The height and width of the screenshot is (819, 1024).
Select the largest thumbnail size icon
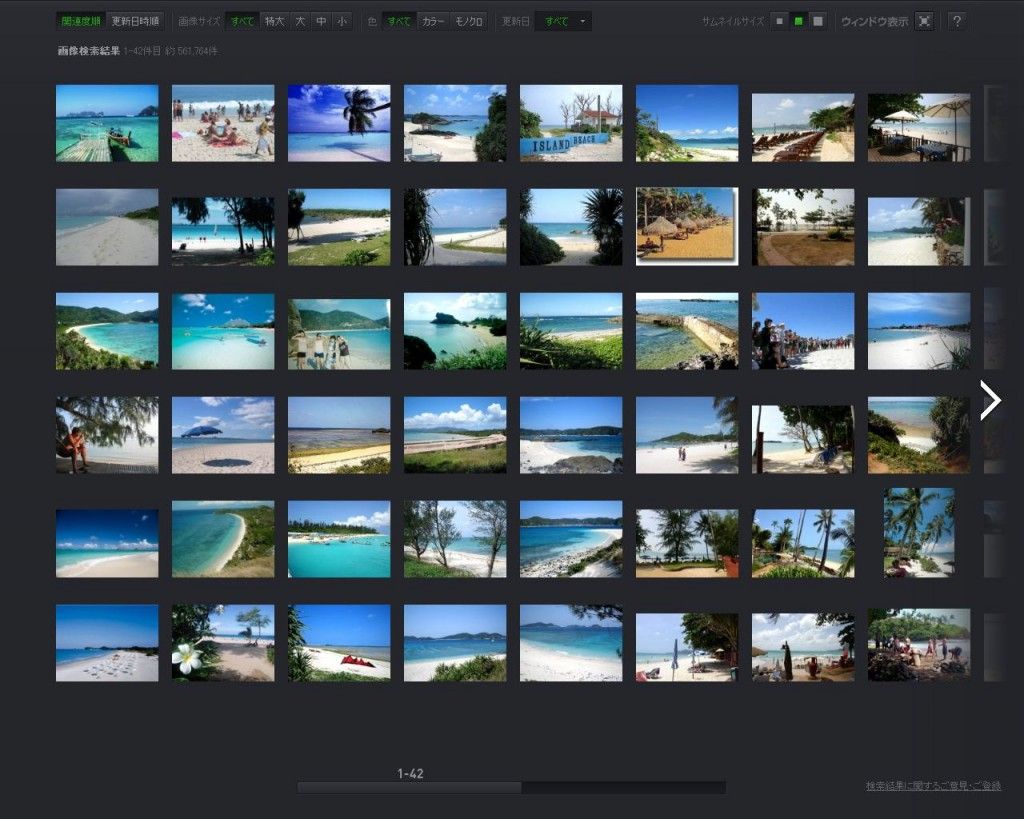(x=817, y=22)
